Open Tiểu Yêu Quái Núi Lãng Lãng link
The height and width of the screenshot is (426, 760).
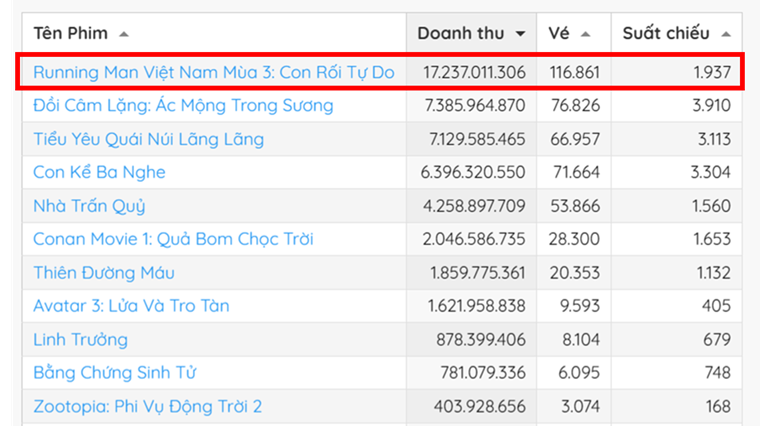click(x=148, y=139)
